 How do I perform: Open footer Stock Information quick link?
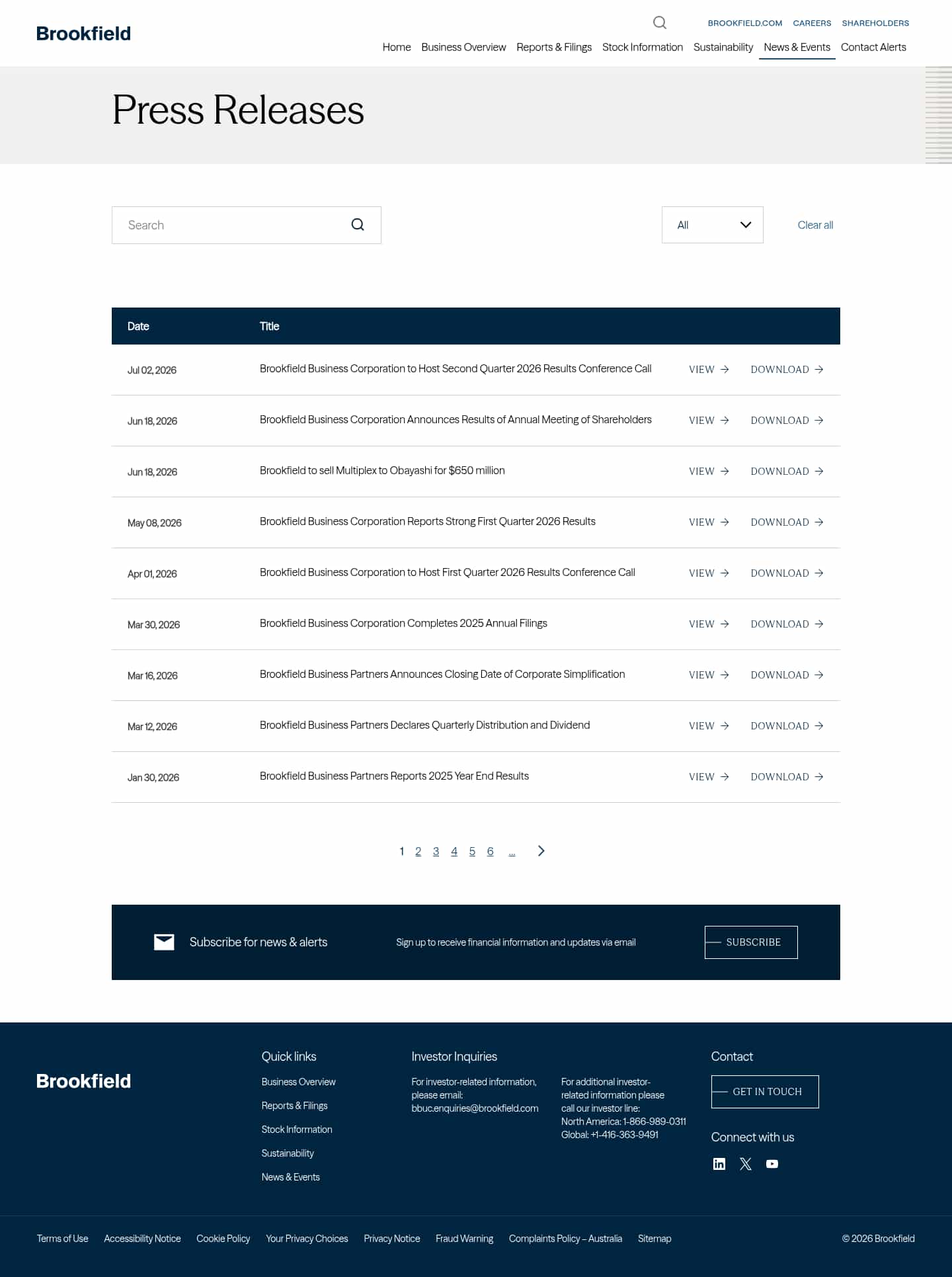point(297,1130)
